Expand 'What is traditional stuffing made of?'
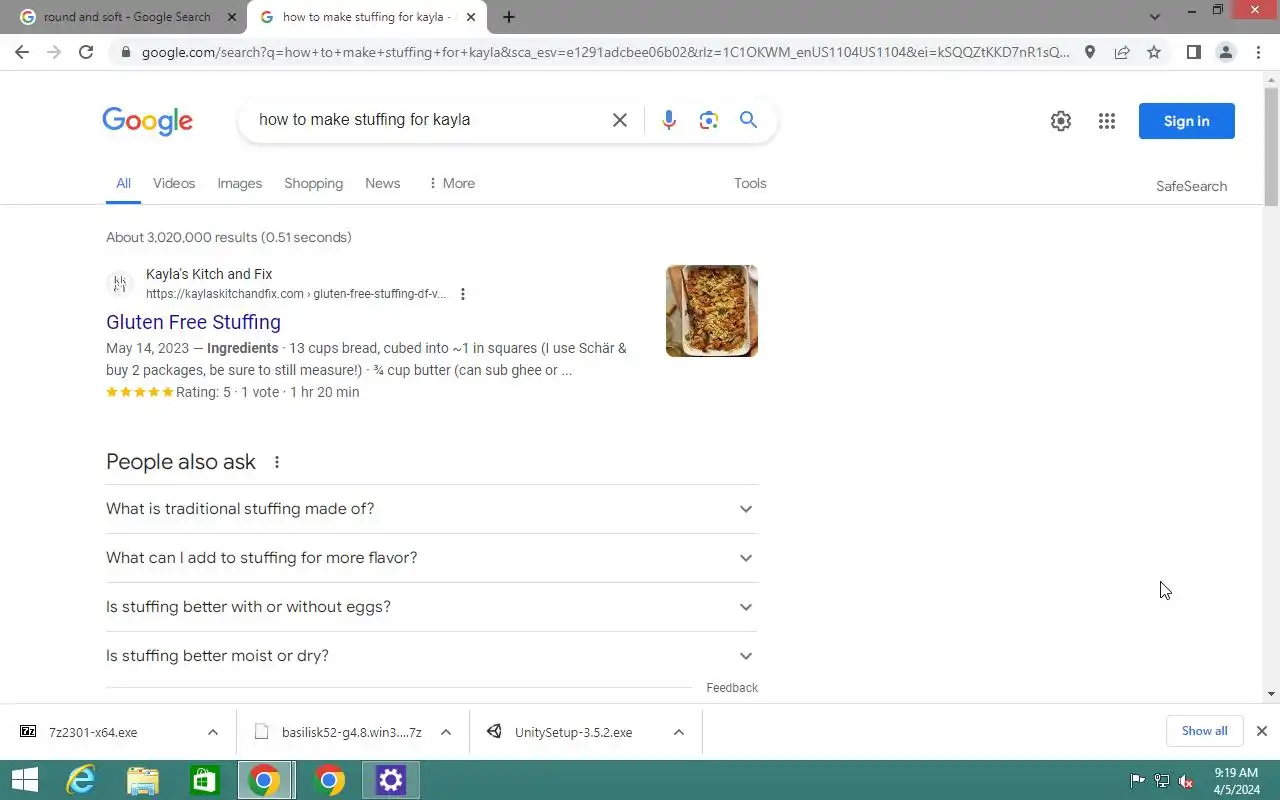 [x=432, y=509]
